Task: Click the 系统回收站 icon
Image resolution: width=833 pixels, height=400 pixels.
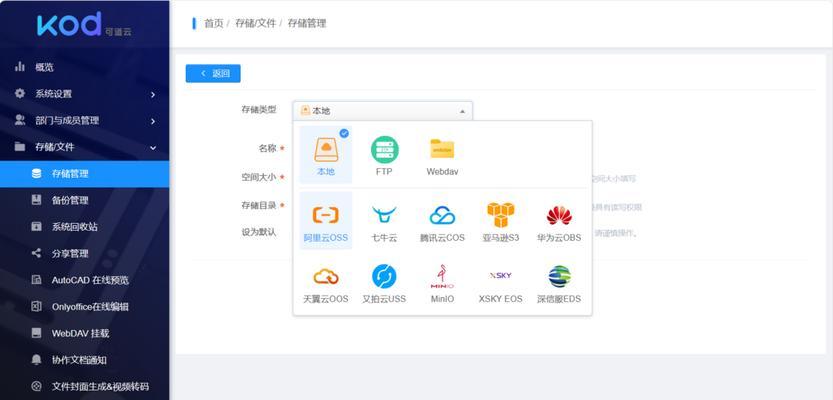Action: [37, 226]
